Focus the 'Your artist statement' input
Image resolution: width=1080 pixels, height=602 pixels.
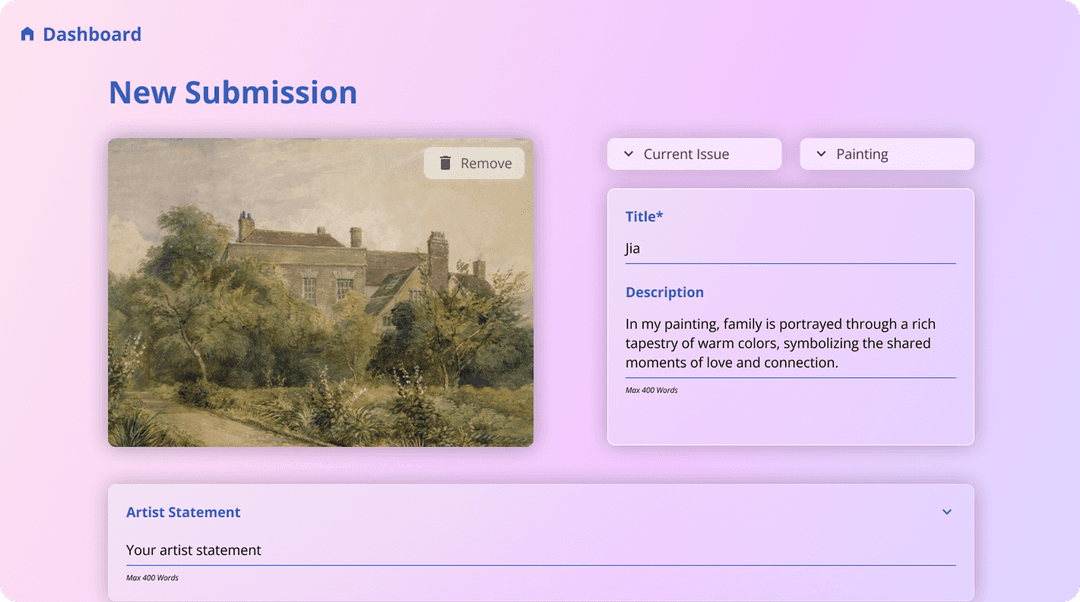tap(540, 550)
